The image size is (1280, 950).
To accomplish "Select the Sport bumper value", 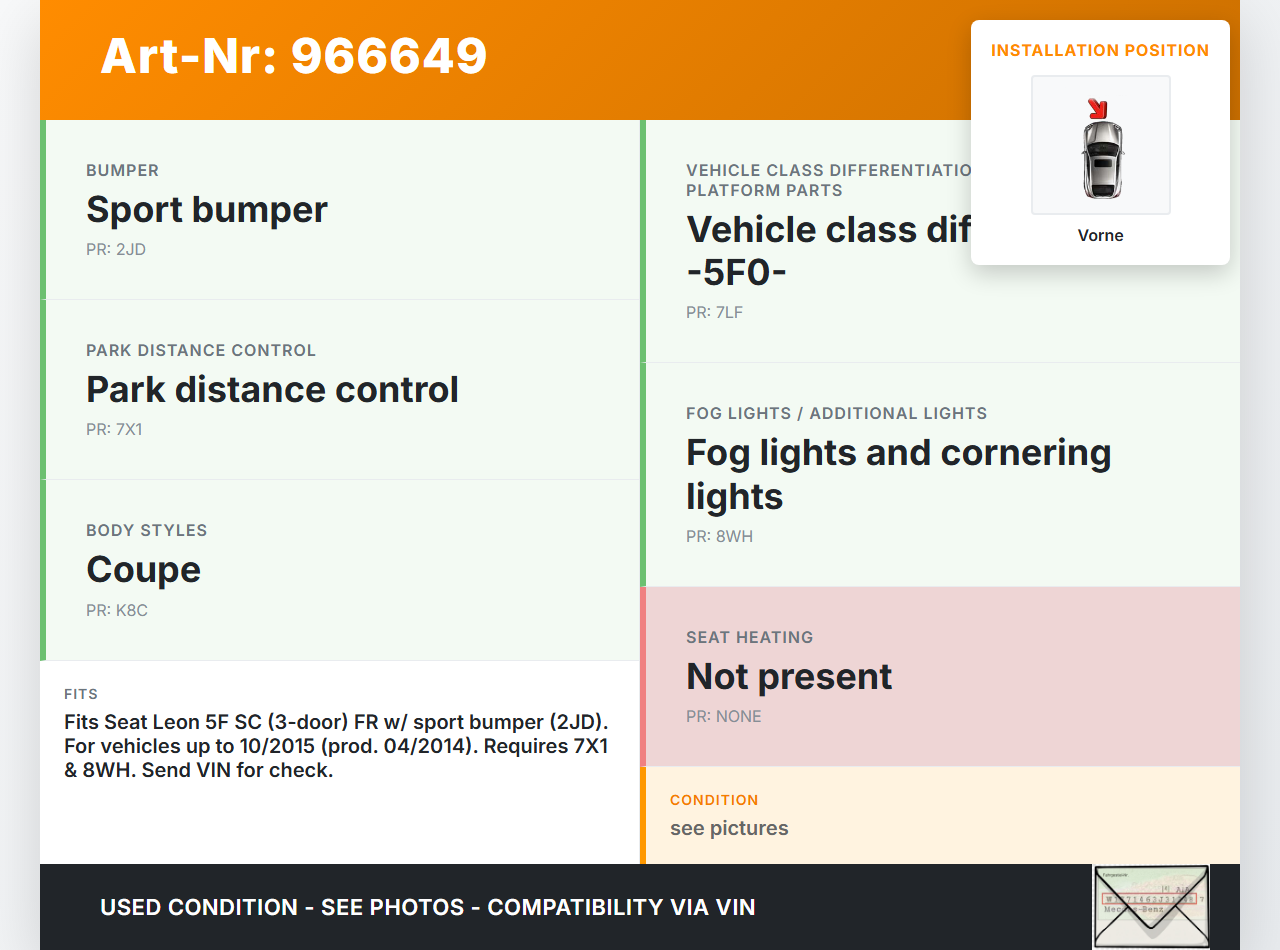I will click(207, 209).
